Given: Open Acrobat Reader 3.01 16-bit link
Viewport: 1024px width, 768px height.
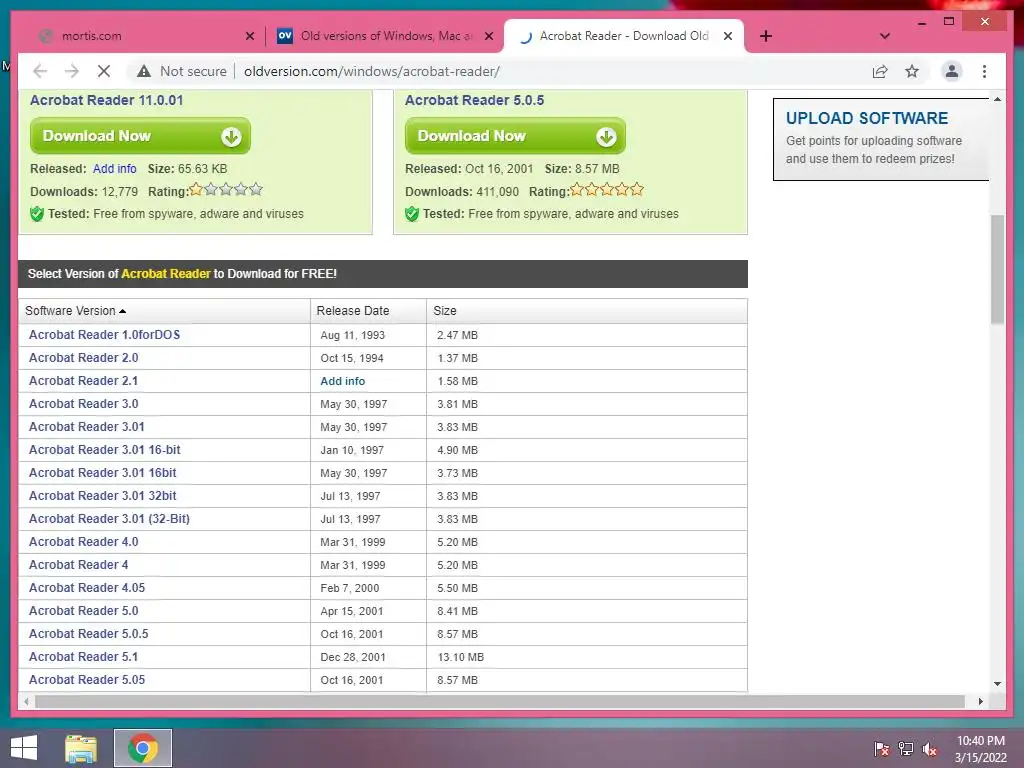Looking at the screenshot, I should (x=104, y=450).
